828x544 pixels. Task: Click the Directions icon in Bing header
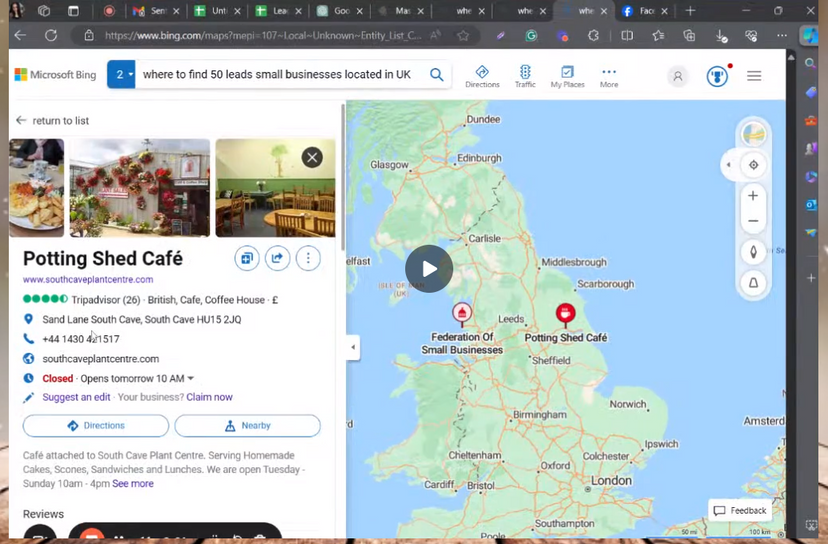pos(482,76)
